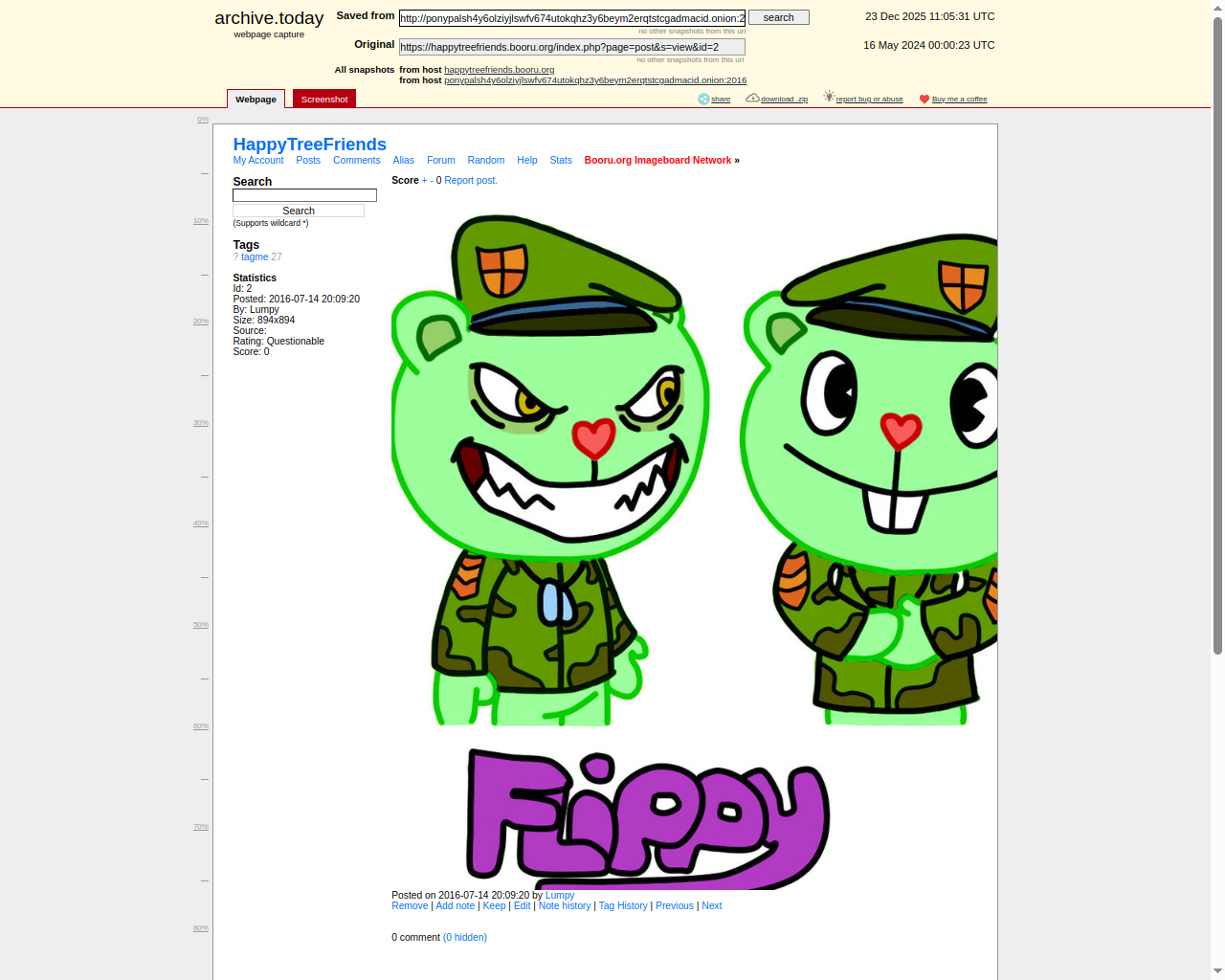
Task: Go to the Next post
Action: tap(712, 906)
